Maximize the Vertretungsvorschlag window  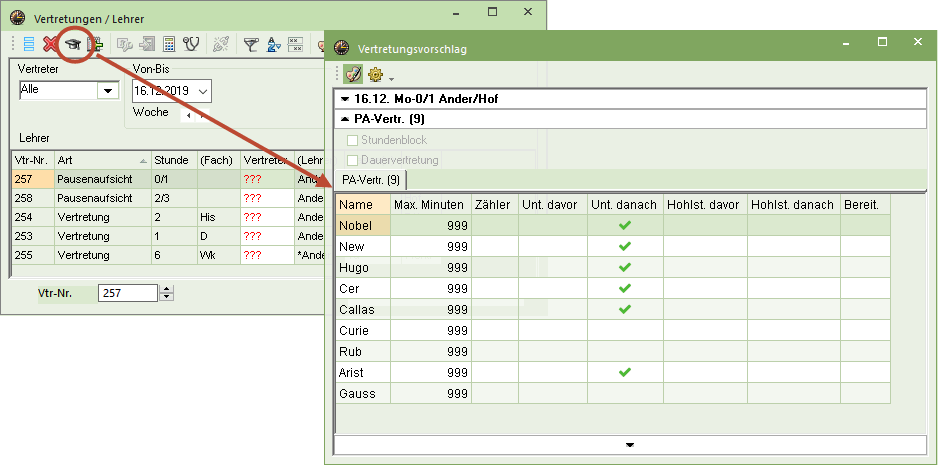click(882, 42)
